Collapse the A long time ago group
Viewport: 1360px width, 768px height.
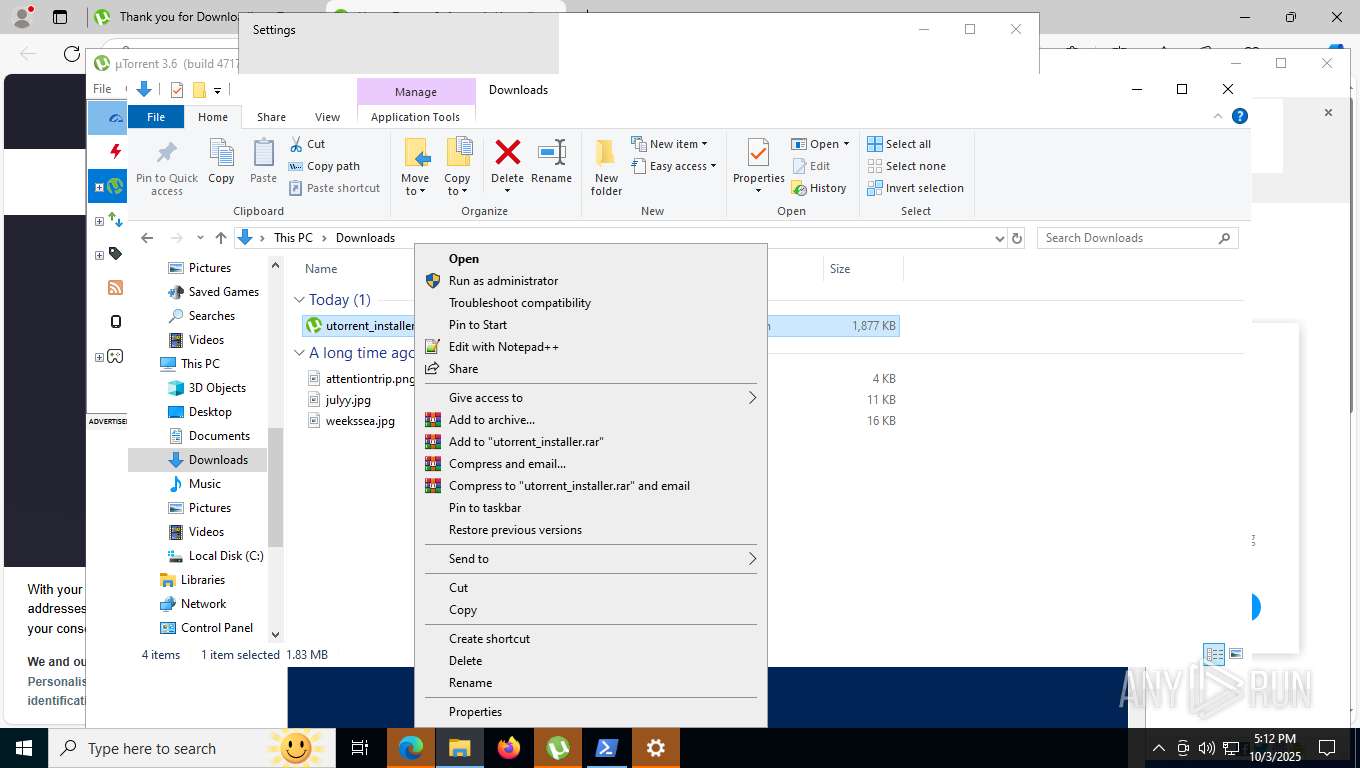tap(299, 353)
